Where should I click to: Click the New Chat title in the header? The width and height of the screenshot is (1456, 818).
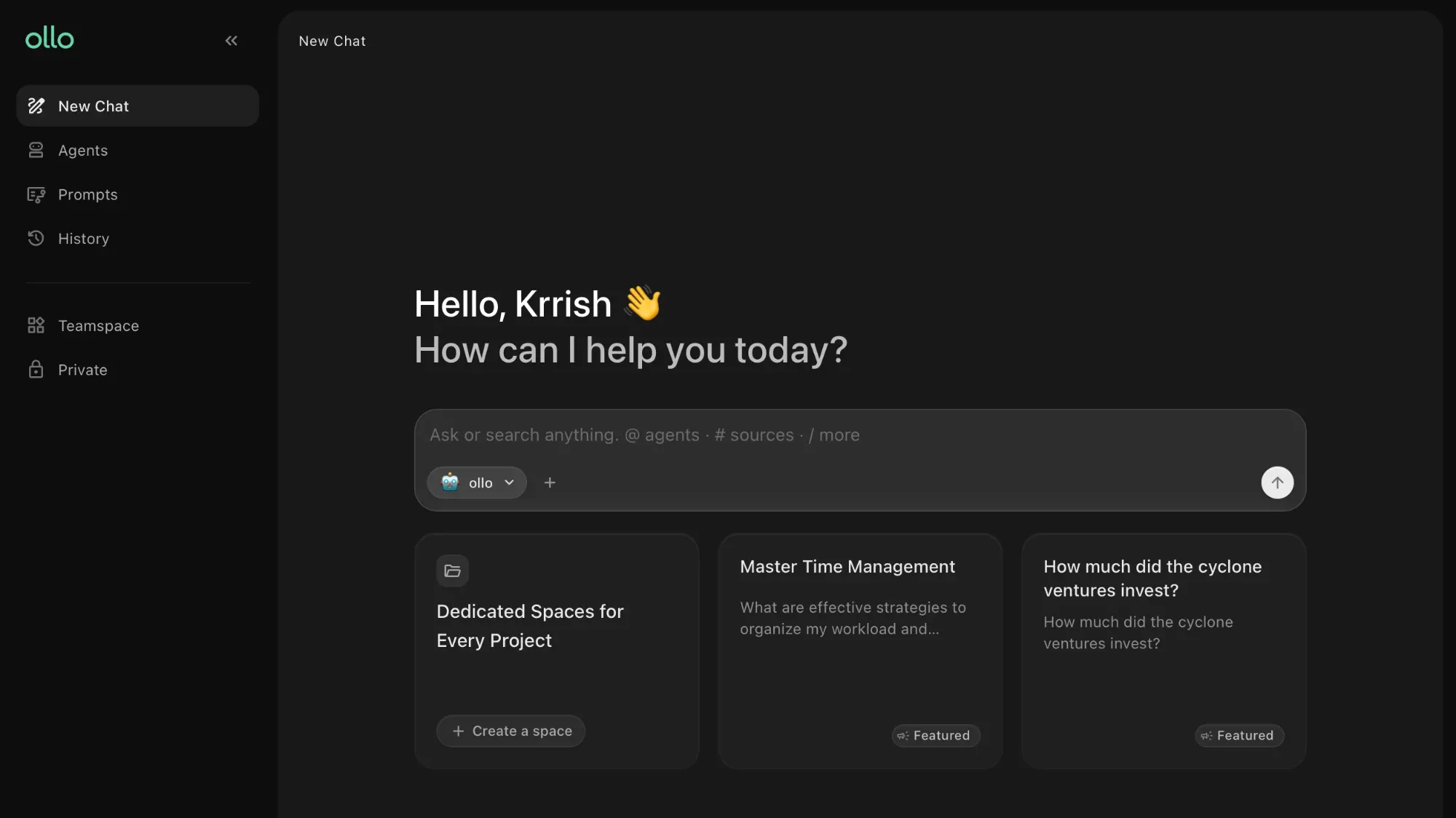click(x=332, y=41)
